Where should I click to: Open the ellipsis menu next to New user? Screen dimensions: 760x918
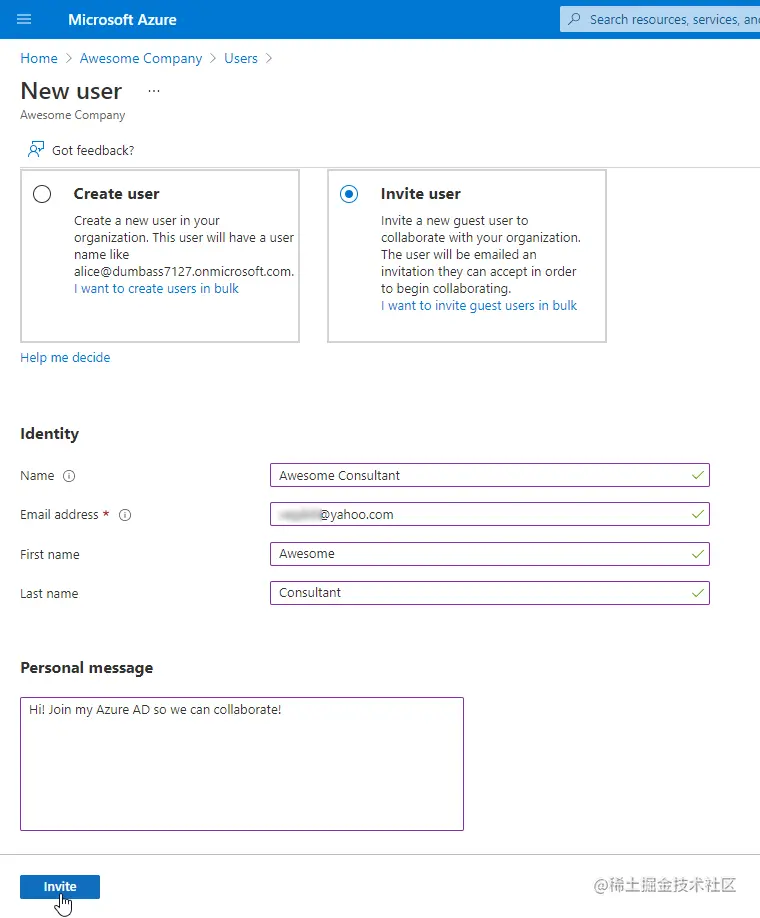coord(153,90)
